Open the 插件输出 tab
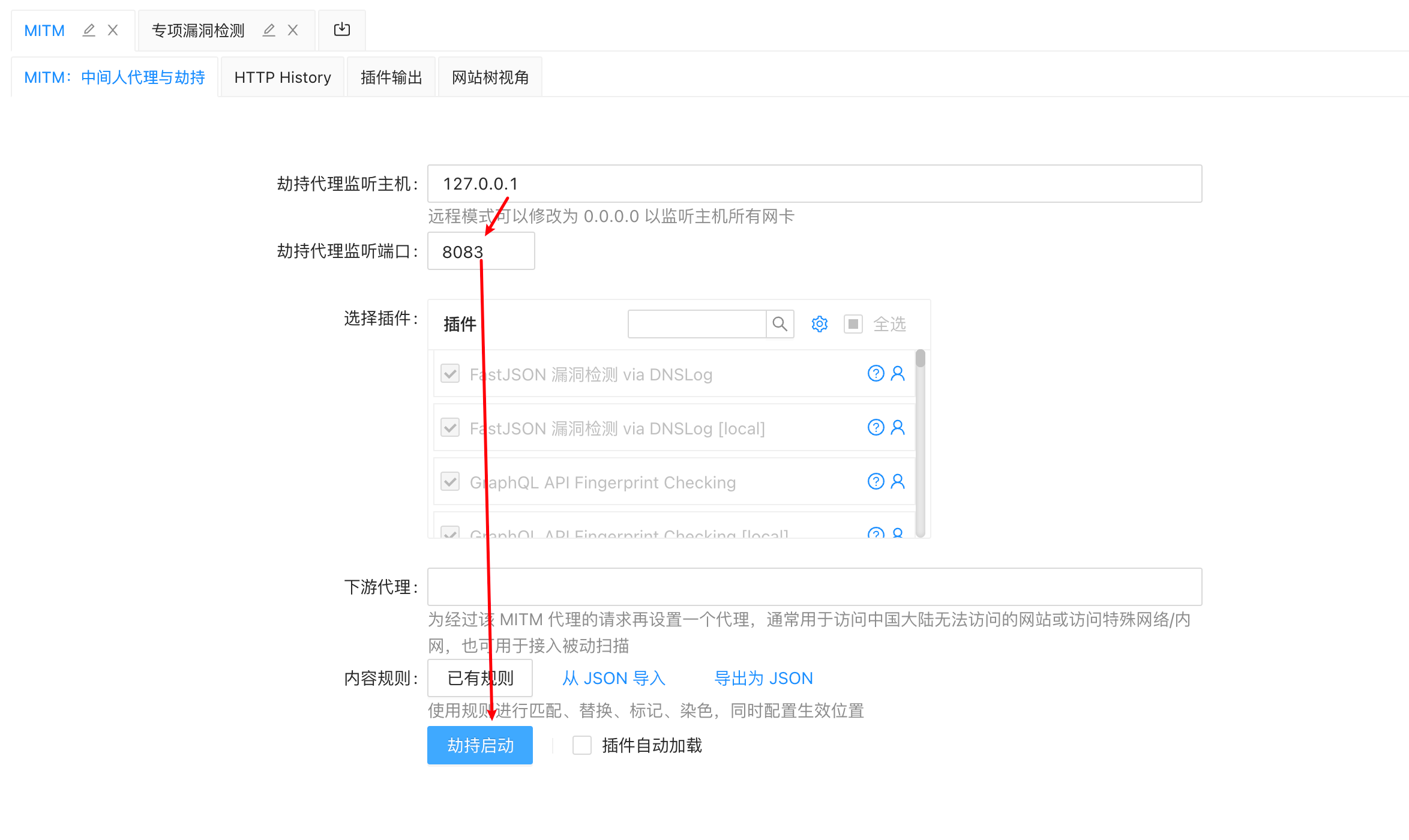The width and height of the screenshot is (1409, 840). 391,77
